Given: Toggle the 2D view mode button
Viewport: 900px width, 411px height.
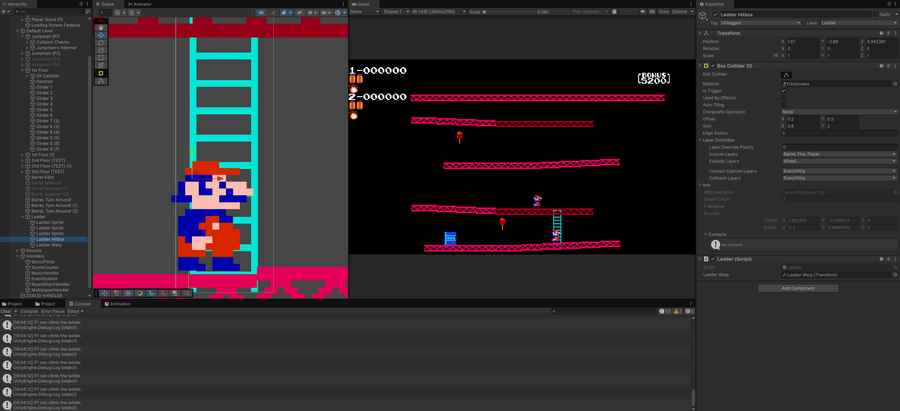Looking at the screenshot, I should (x=261, y=12).
